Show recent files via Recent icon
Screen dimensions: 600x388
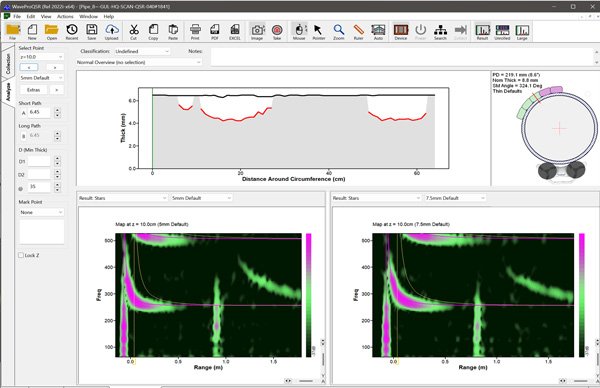tap(72, 31)
